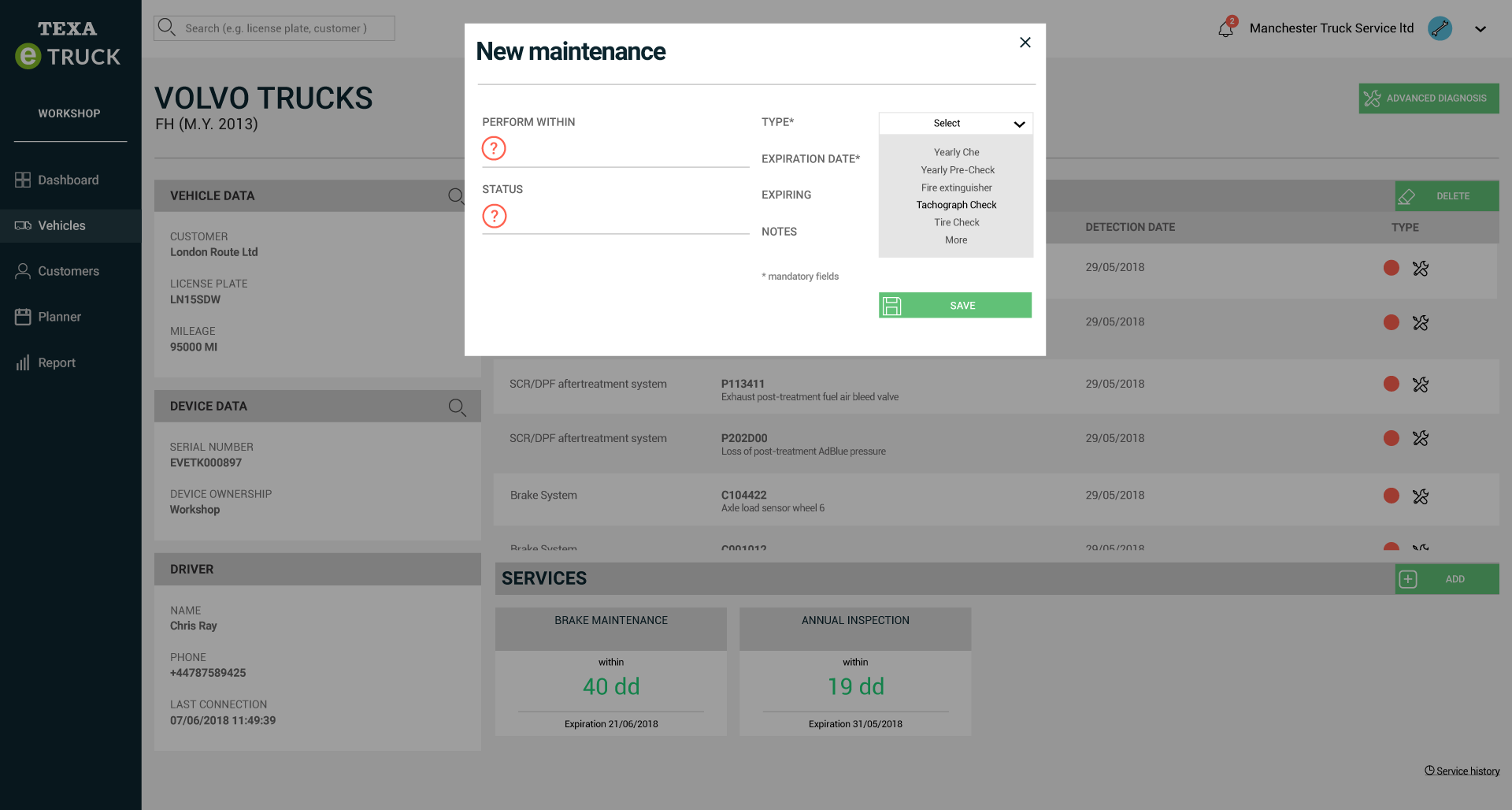Image resolution: width=1512 pixels, height=810 pixels.
Task: Click the red status dot in P113411 row
Action: (x=1392, y=384)
